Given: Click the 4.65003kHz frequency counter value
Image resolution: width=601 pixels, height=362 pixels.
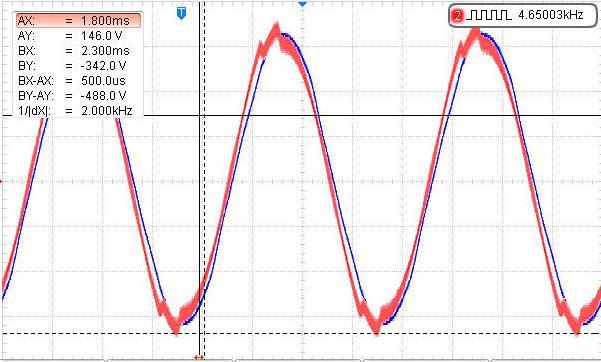Looking at the screenshot, I should (550, 15).
